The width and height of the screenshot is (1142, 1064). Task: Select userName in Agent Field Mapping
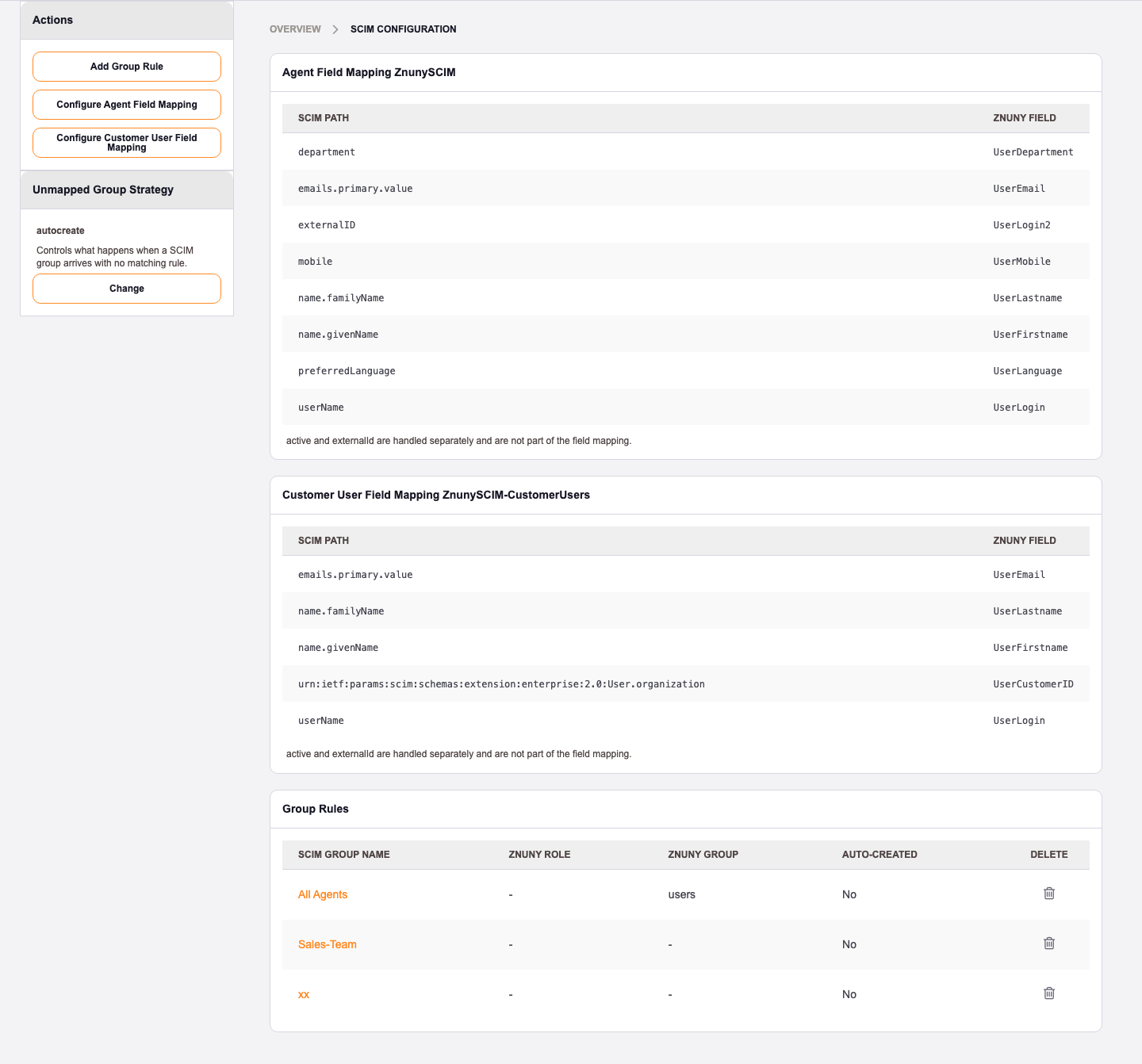pyautogui.click(x=321, y=408)
